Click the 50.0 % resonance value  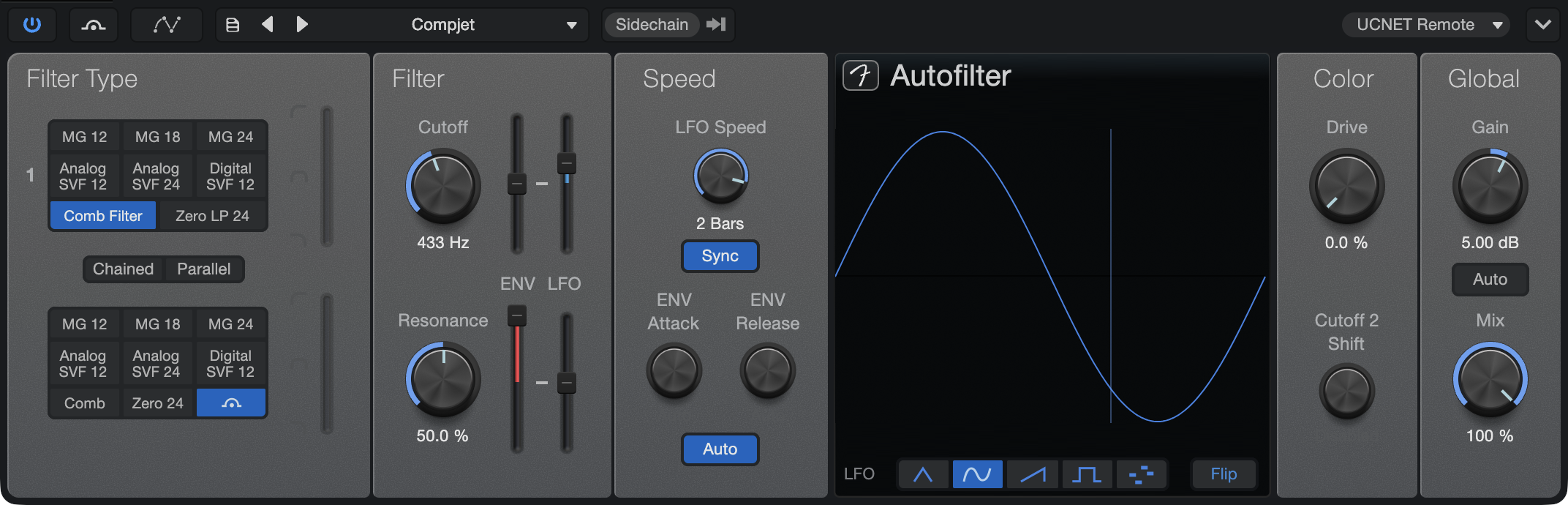[442, 435]
